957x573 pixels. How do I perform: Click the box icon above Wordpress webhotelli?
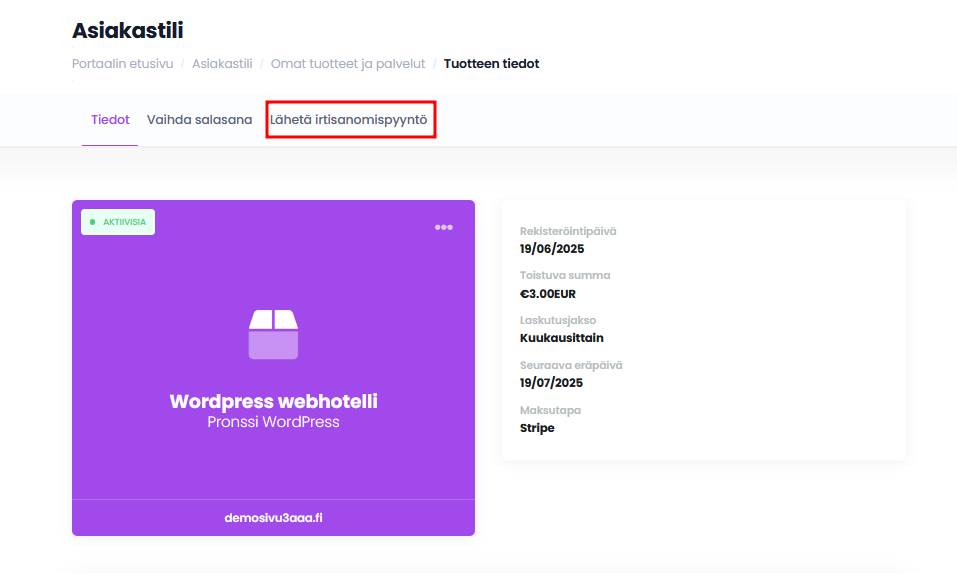pyautogui.click(x=273, y=334)
